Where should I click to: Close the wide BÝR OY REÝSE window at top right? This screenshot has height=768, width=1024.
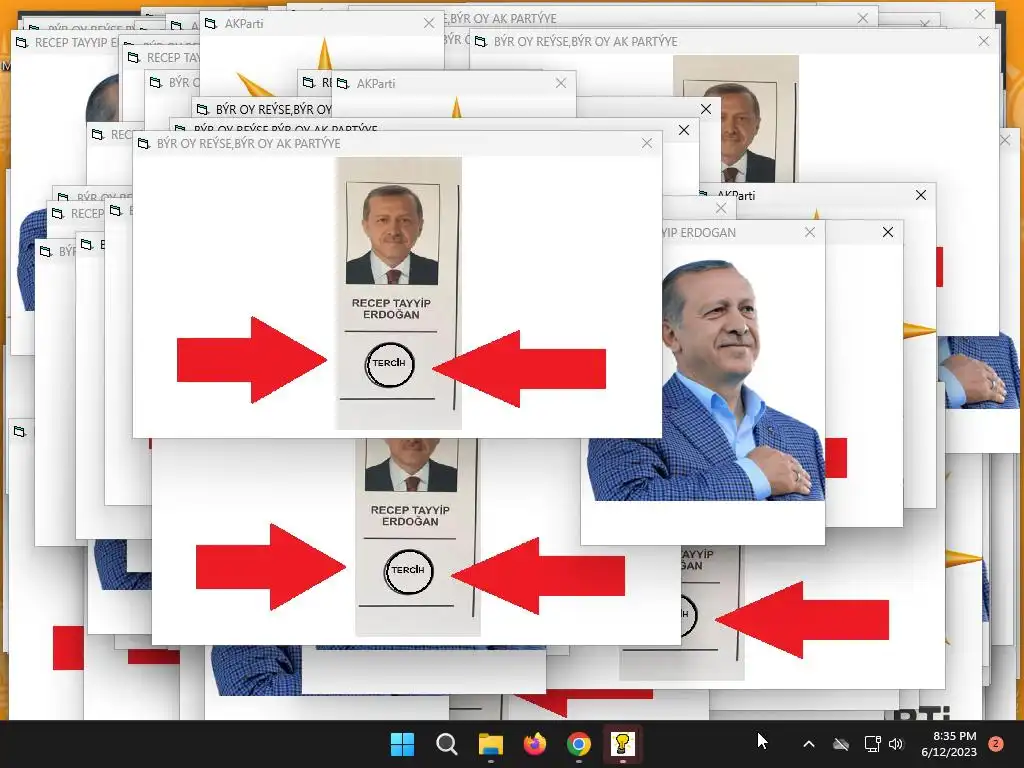pos(984,41)
